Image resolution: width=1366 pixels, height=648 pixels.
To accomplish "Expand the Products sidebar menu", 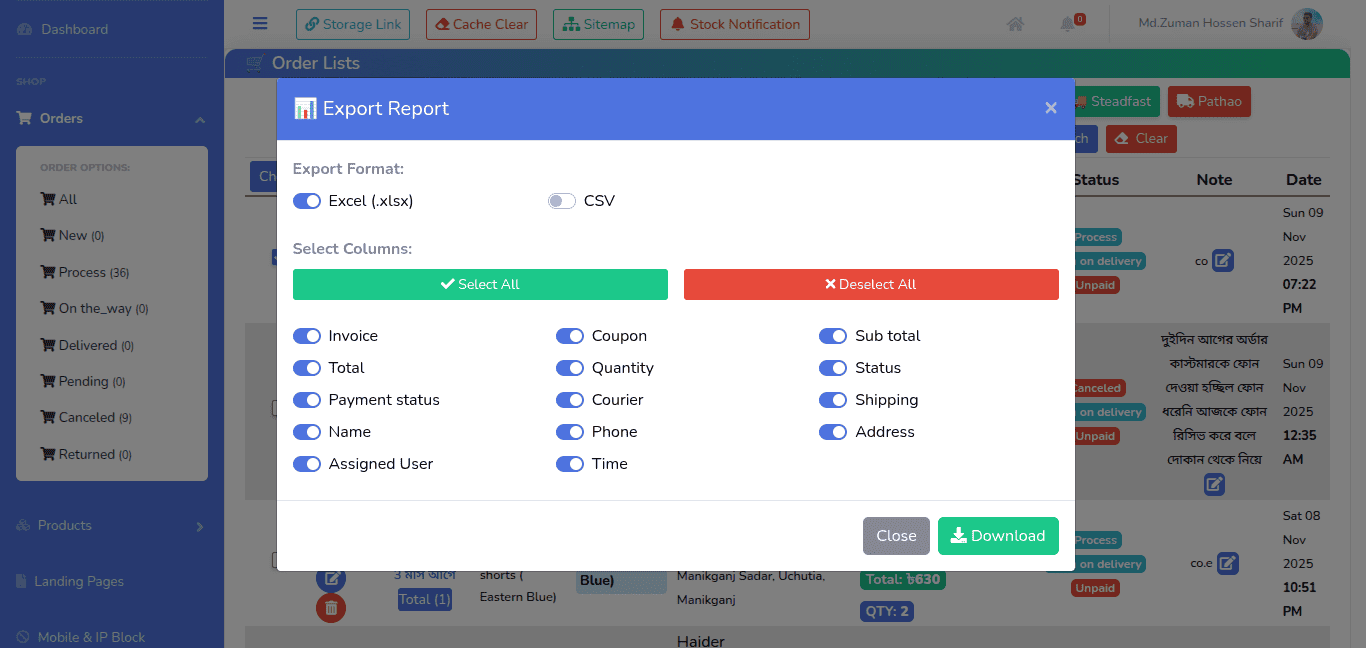I will click(x=199, y=526).
